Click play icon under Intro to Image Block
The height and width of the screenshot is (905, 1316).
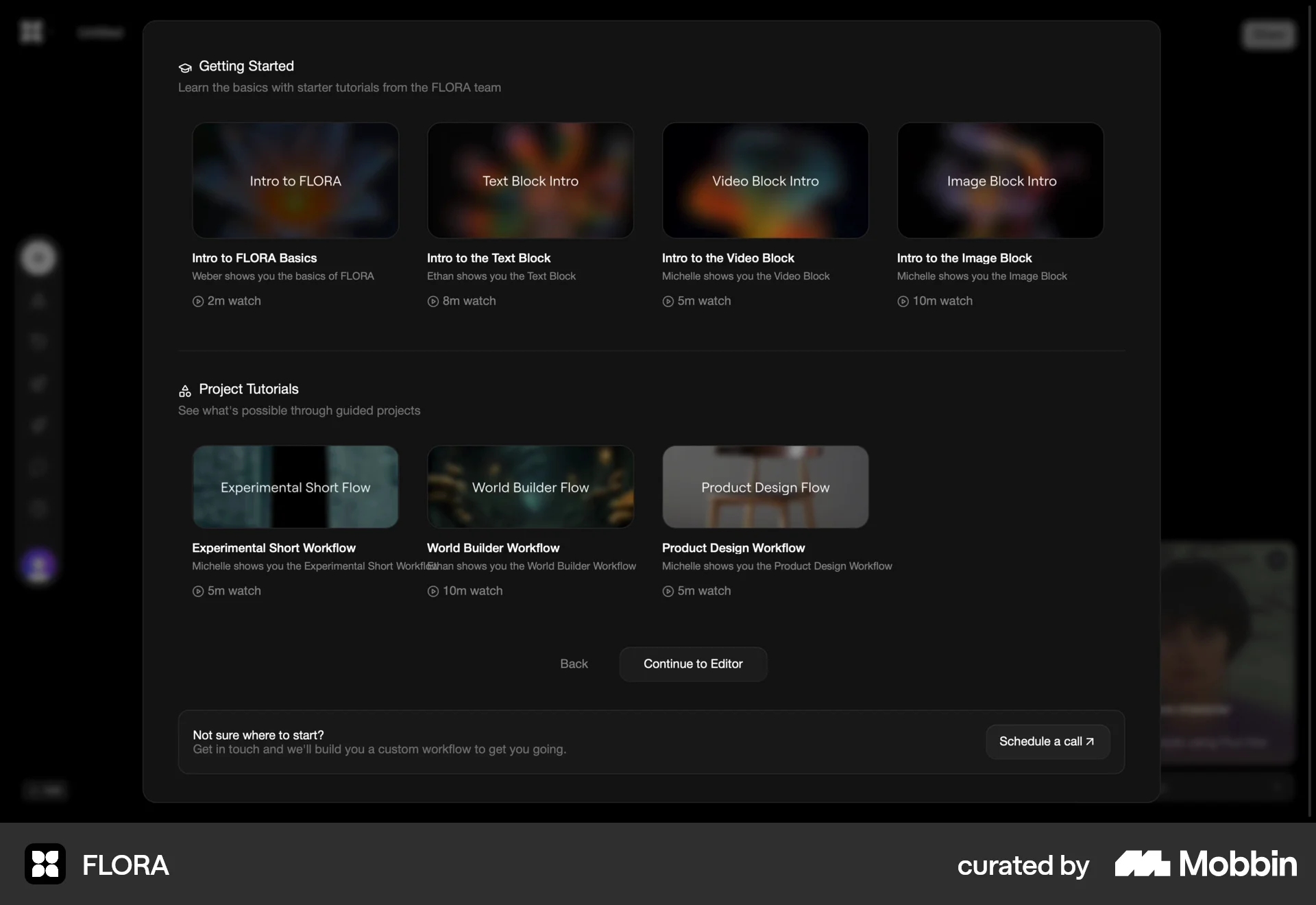(903, 302)
